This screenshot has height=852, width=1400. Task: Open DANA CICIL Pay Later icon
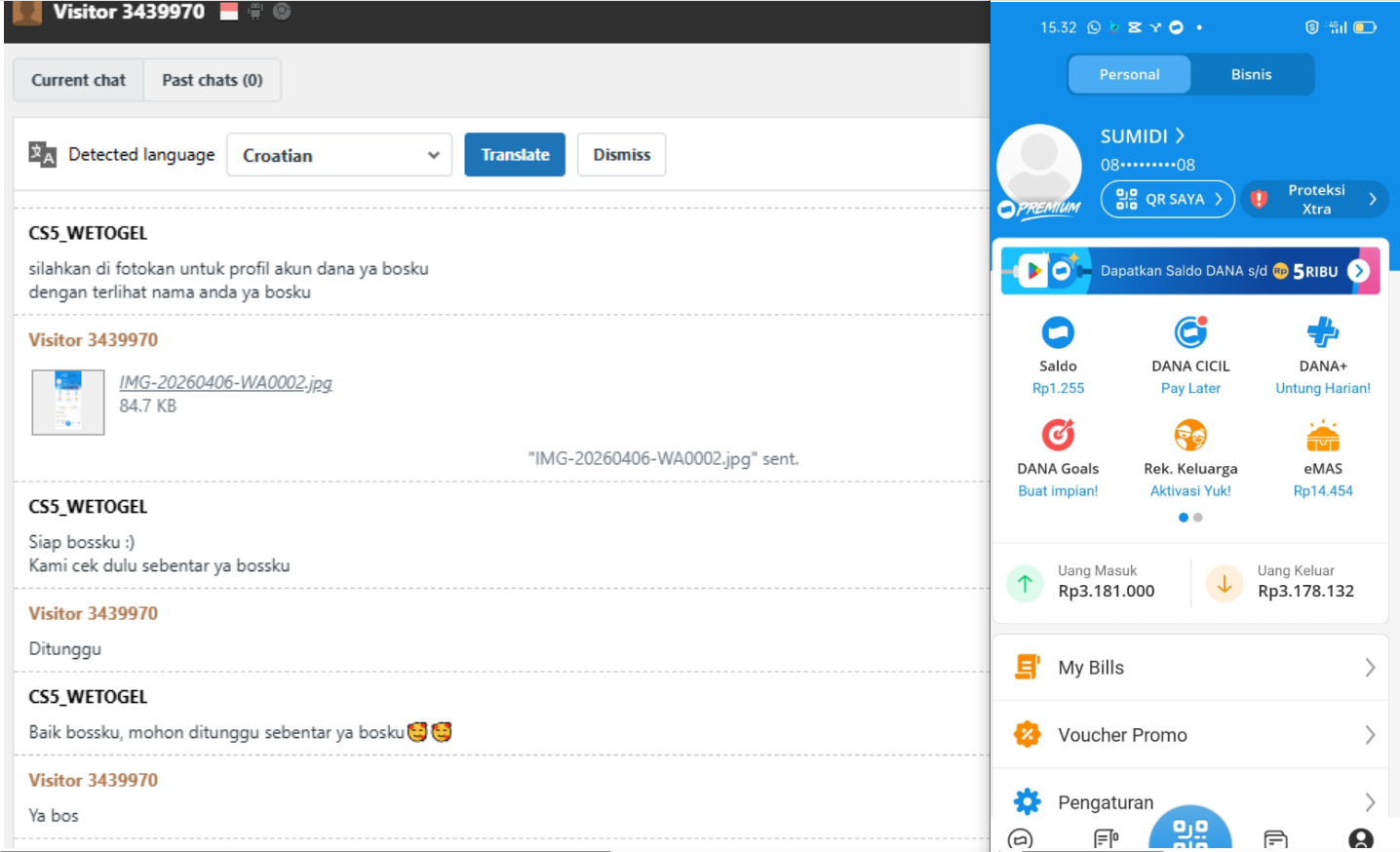coord(1190,332)
